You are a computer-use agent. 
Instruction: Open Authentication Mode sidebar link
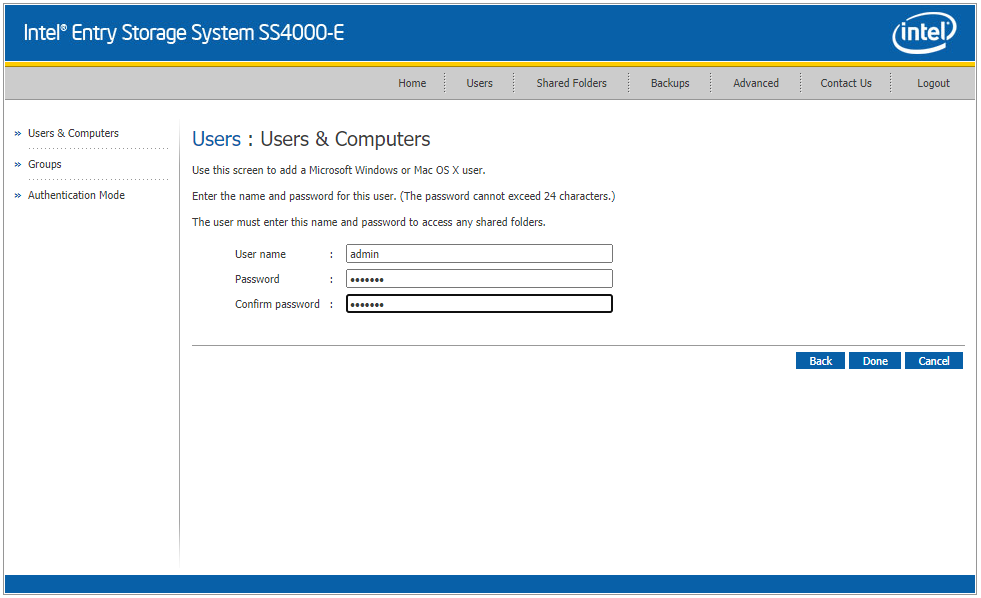coord(76,195)
